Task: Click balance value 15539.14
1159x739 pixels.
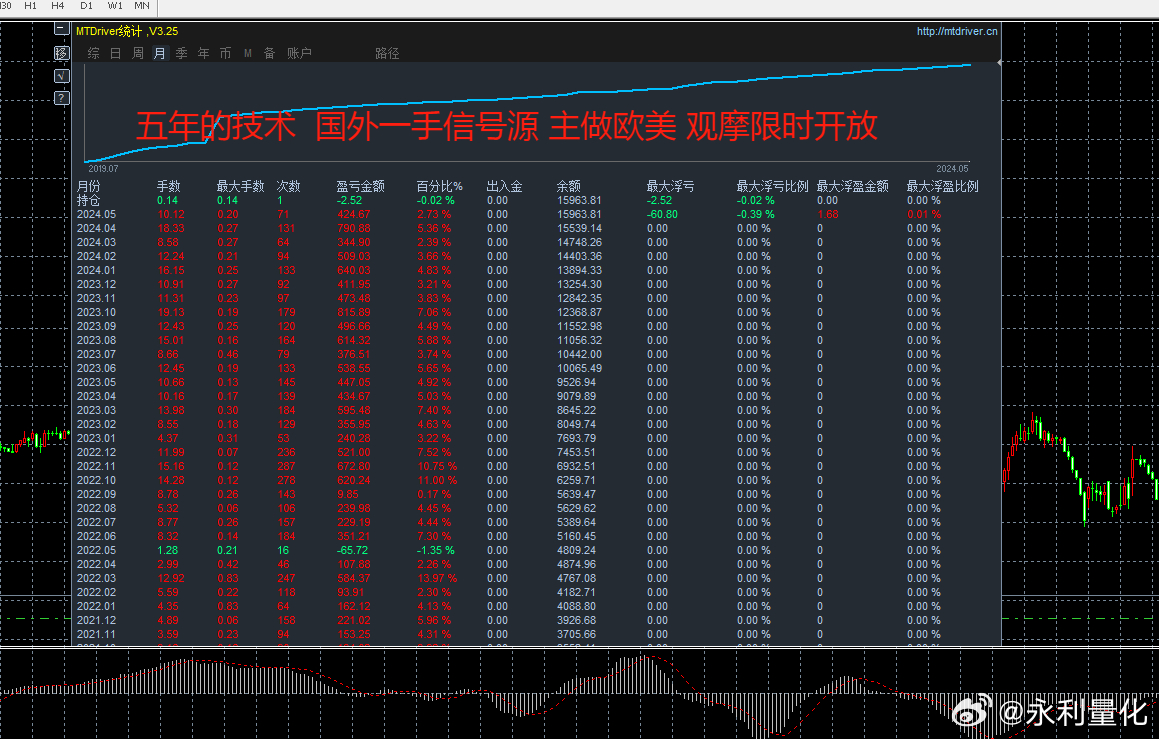Action: [x=580, y=228]
